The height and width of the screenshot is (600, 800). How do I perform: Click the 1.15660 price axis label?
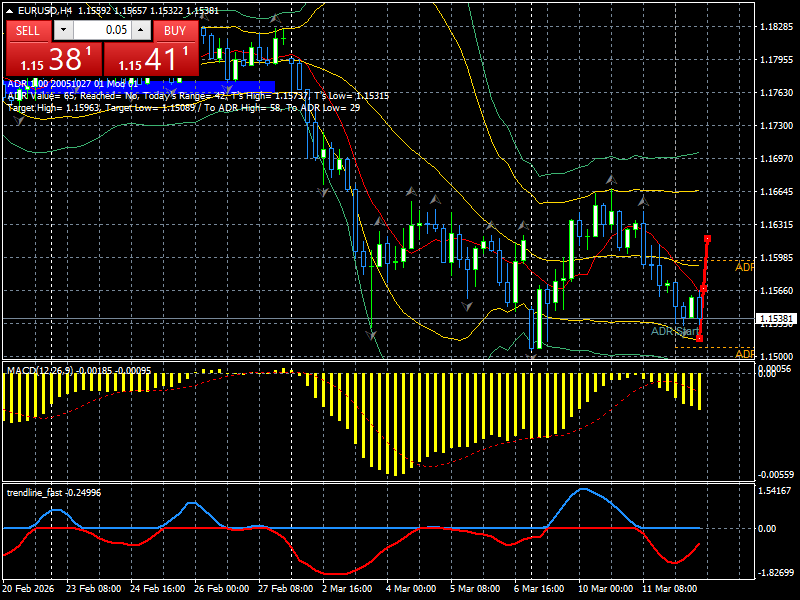pos(776,291)
